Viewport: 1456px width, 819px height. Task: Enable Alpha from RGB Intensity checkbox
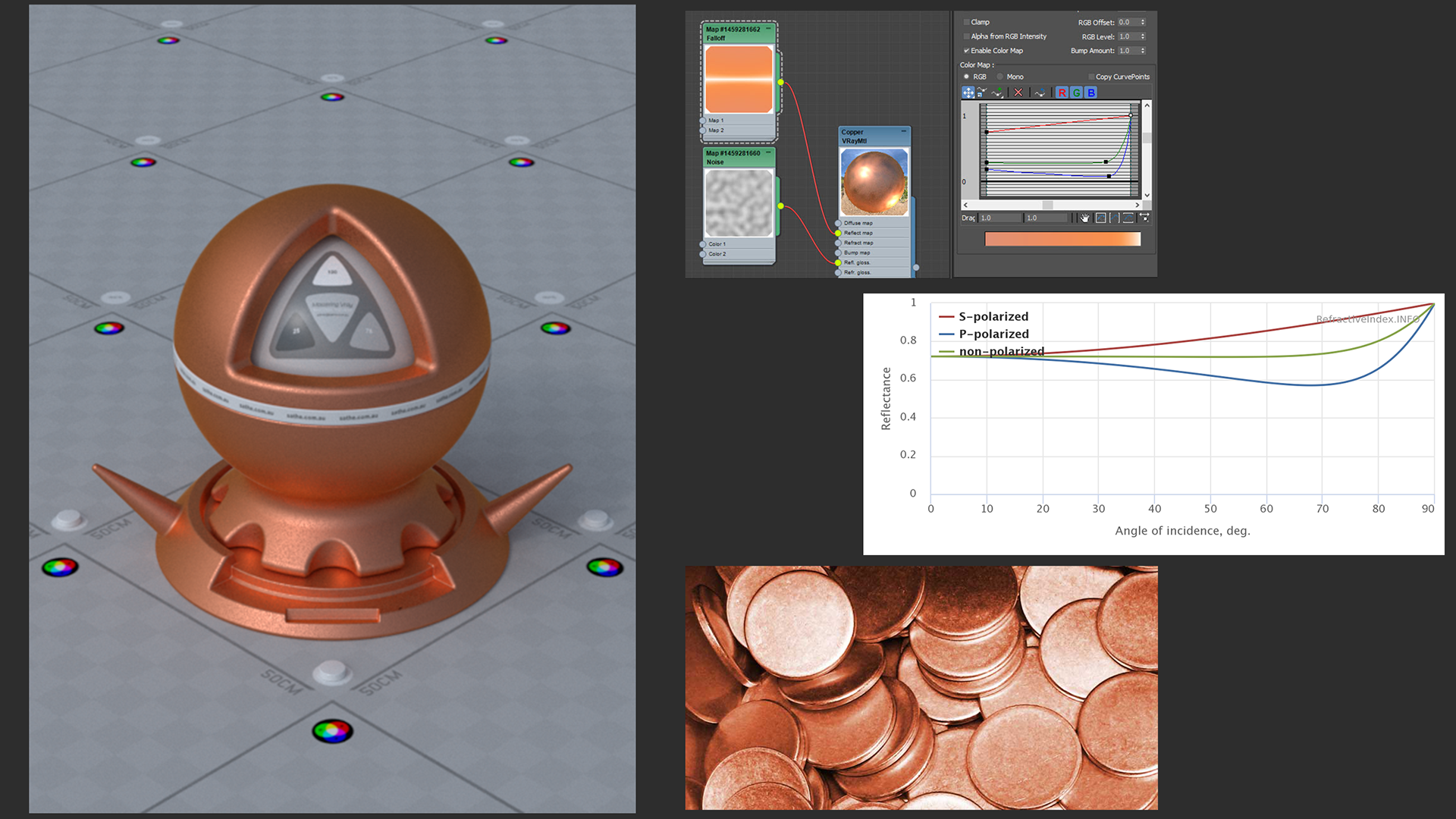[x=966, y=36]
